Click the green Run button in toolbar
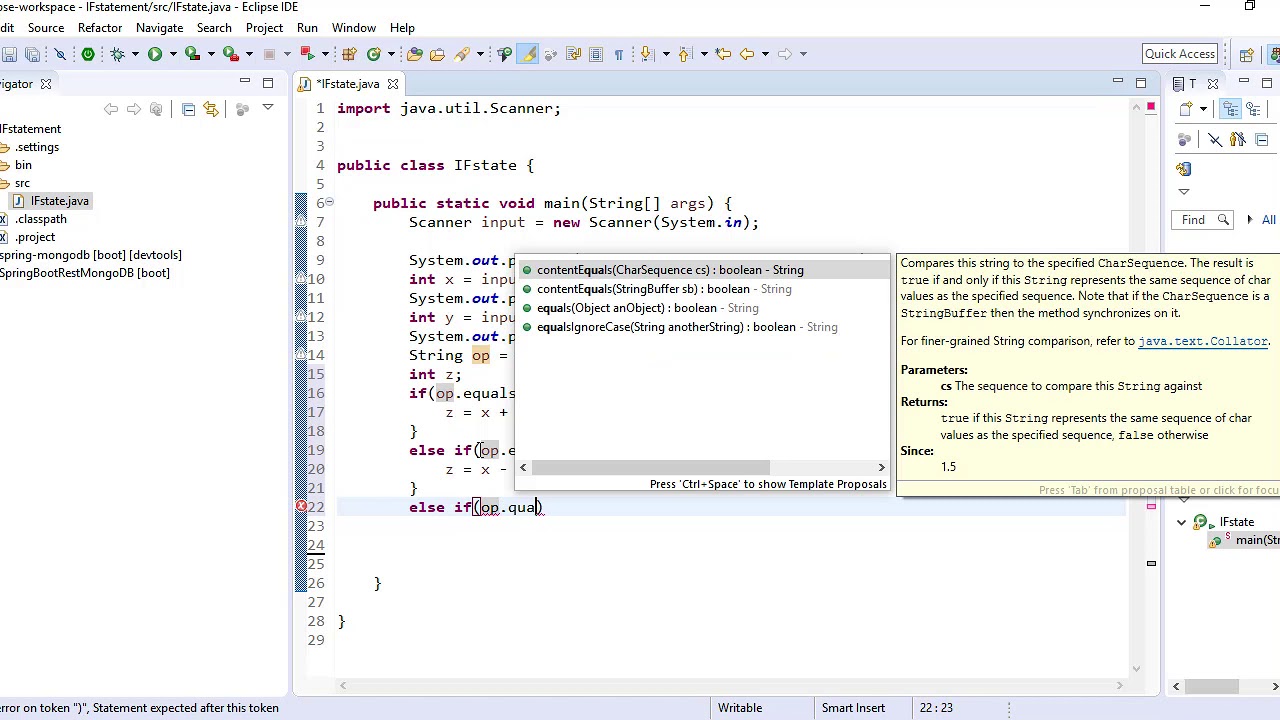 155,54
